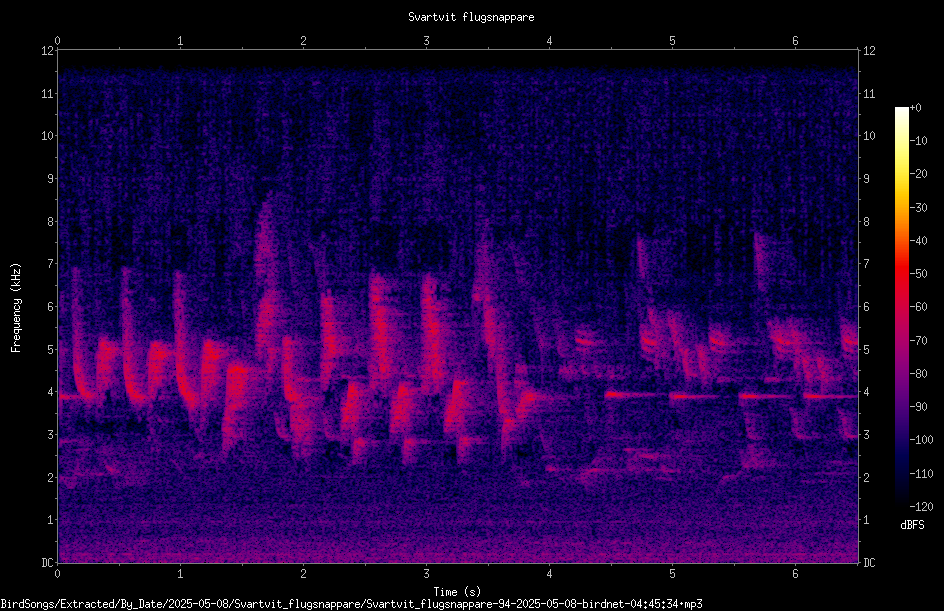This screenshot has width=944, height=611.
Task: Click the dBFS color scale bar
Action: (901, 306)
